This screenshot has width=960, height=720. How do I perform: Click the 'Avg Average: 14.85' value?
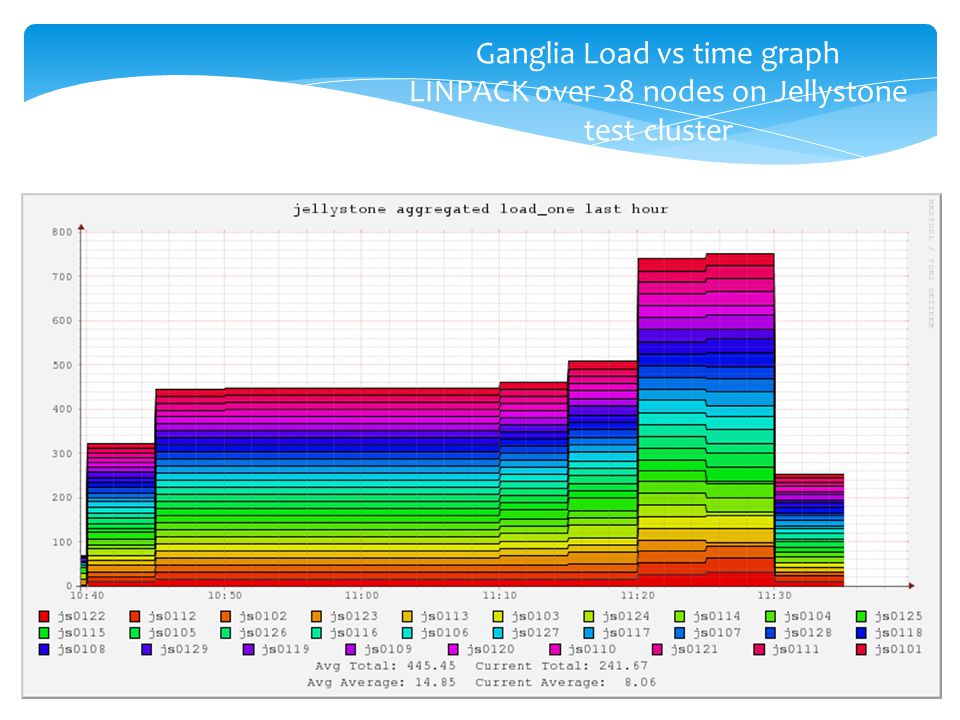click(382, 682)
